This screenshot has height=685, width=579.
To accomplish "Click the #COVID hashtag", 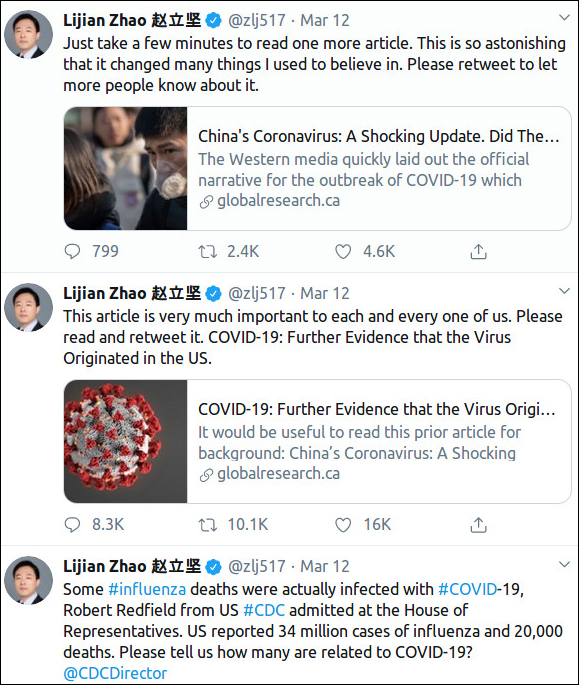I will pos(467,589).
